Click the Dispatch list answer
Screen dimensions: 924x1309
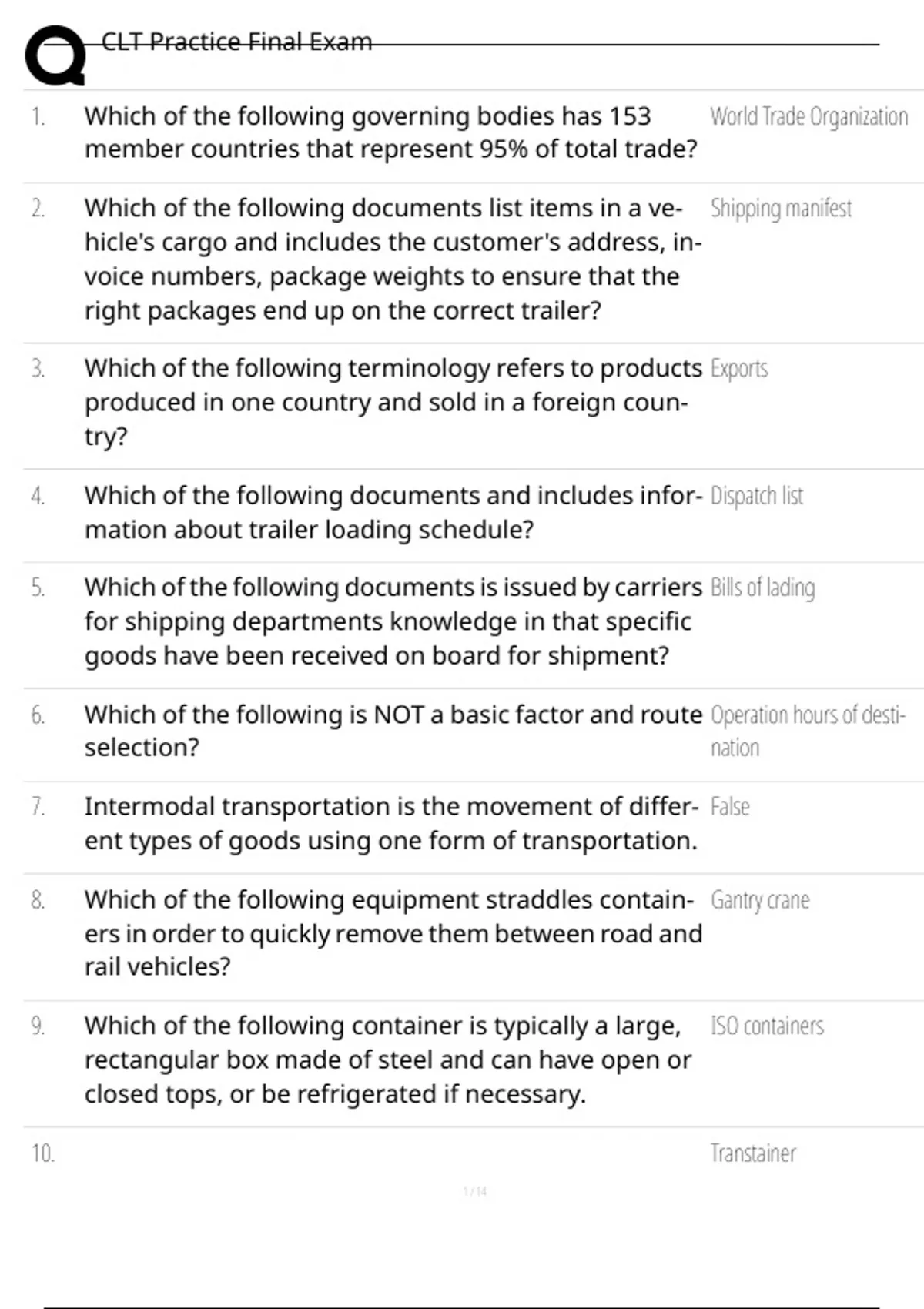[x=756, y=496]
